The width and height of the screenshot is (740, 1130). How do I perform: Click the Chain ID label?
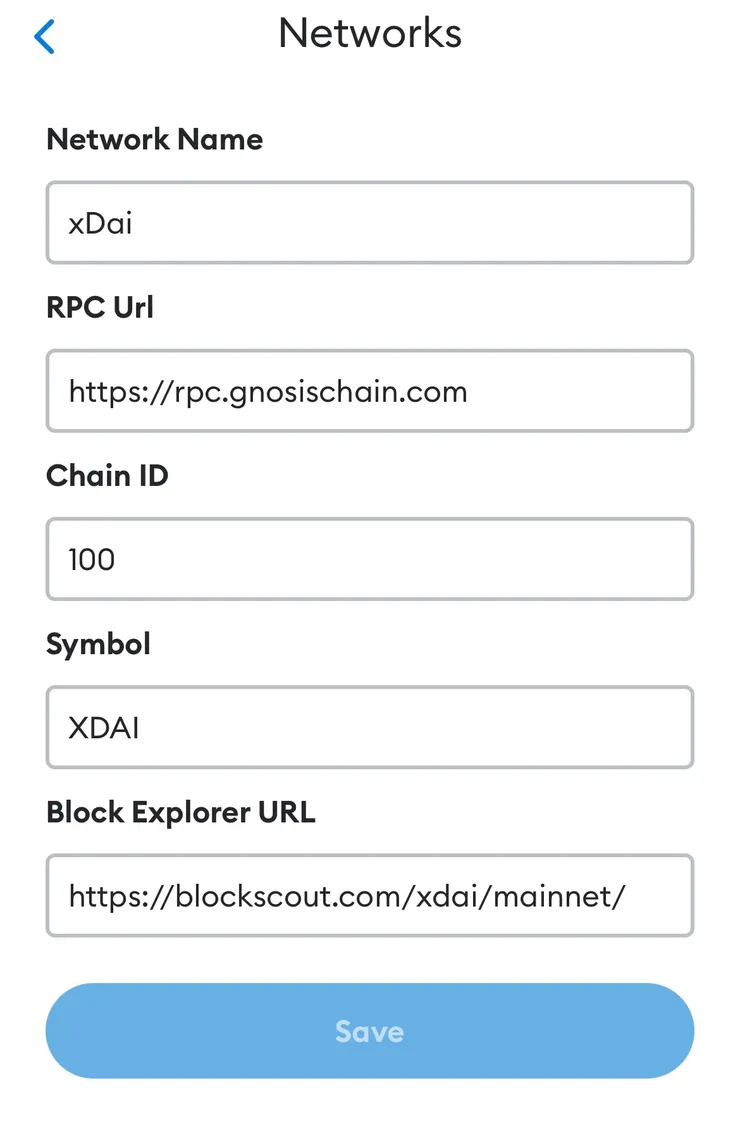(x=107, y=475)
